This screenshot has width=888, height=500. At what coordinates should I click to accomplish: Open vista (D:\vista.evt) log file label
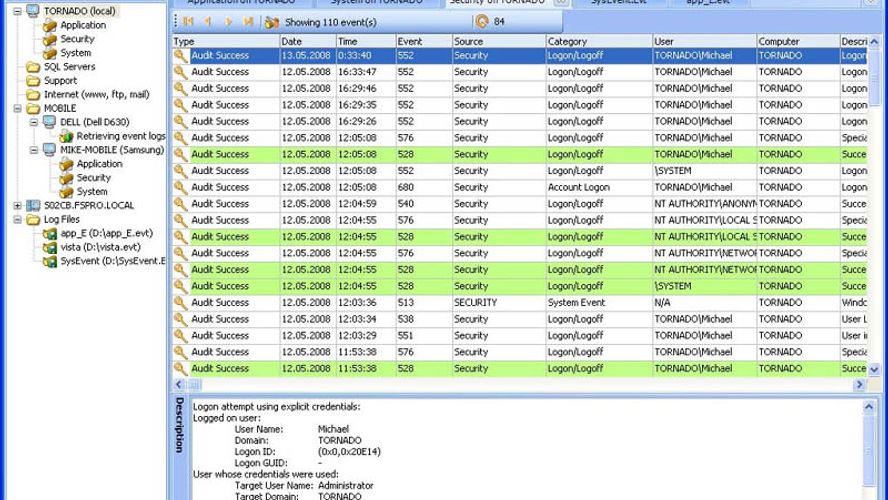[x=100, y=247]
